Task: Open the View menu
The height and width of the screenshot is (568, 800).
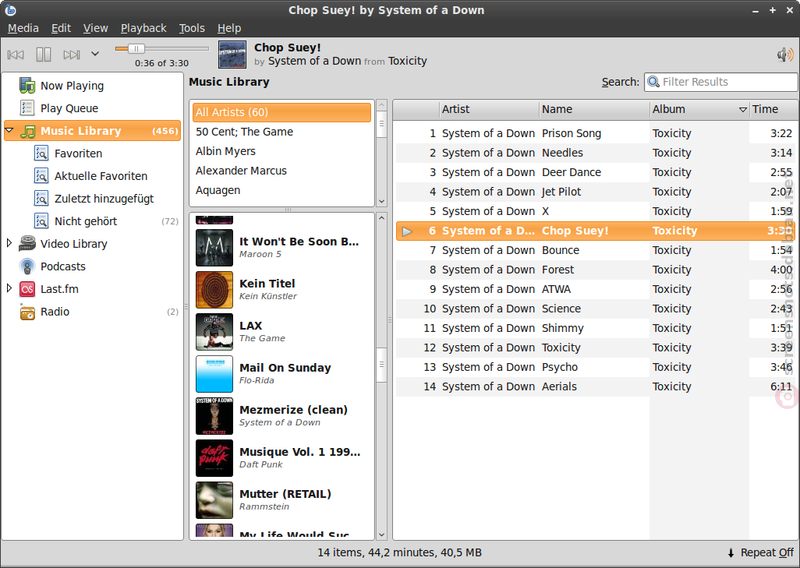Action: 95,28
